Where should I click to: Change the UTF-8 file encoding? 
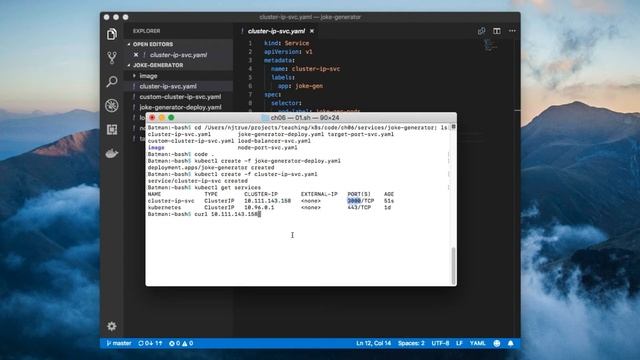click(x=440, y=343)
